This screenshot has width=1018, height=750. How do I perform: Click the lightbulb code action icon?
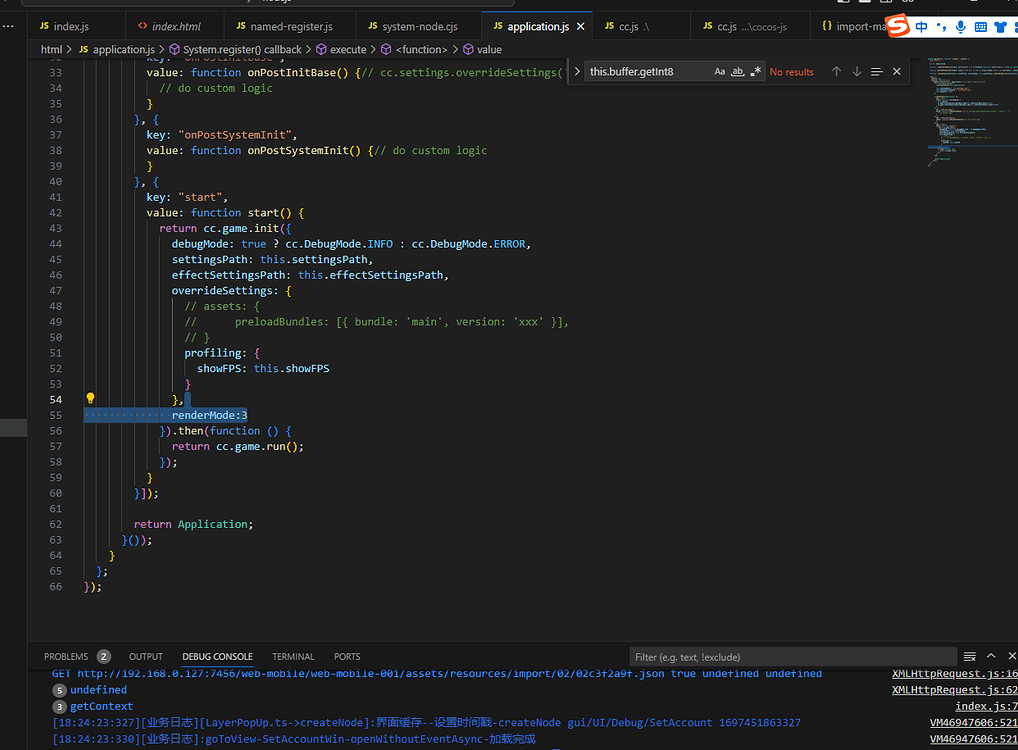[90, 397]
